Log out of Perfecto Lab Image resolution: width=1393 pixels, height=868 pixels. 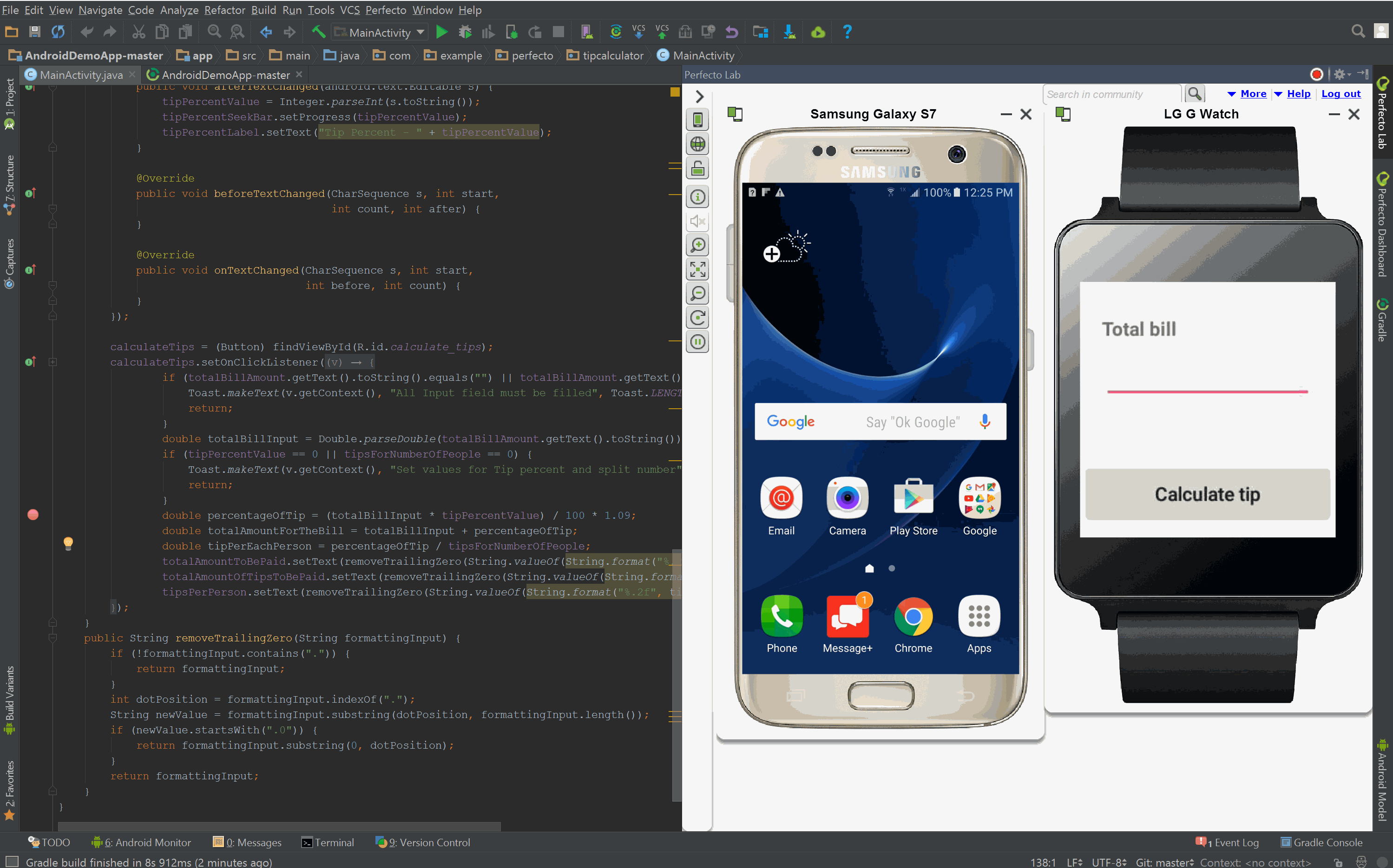coord(1341,93)
